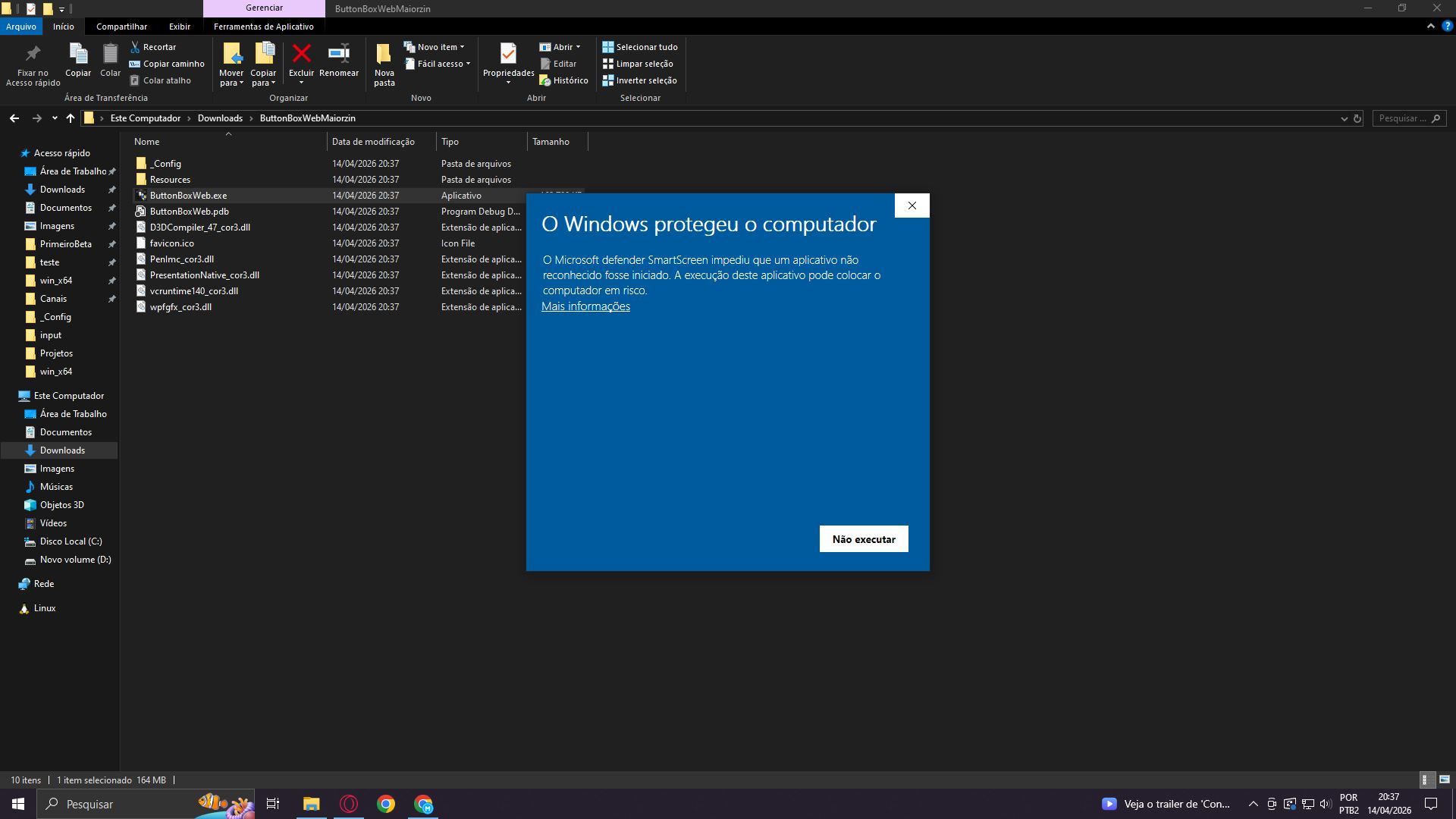Image resolution: width=1456 pixels, height=819 pixels.
Task: Collapse the ribbon with the chevron
Action: (x=1431, y=26)
